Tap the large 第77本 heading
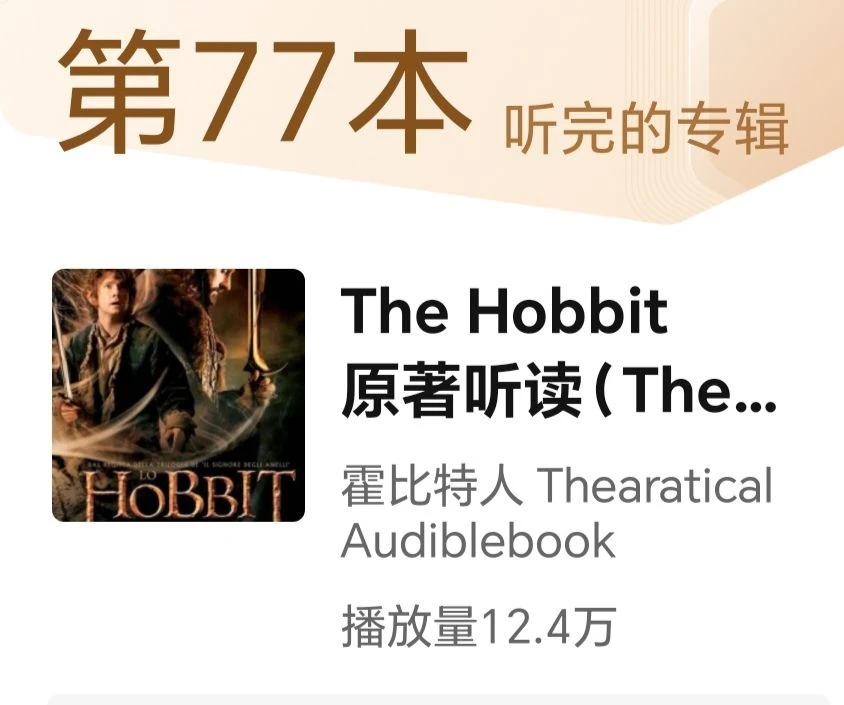Image resolution: width=844 pixels, height=705 pixels. (265, 91)
